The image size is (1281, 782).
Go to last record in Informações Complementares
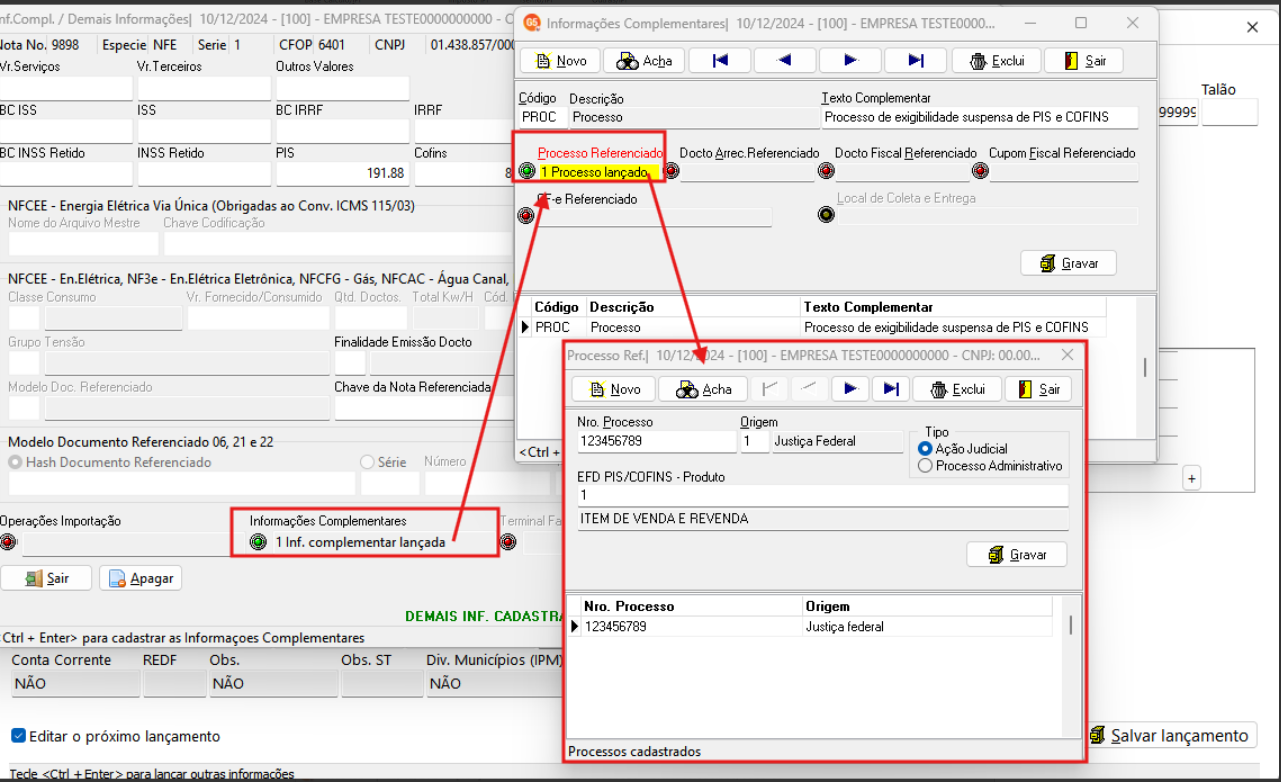point(915,61)
